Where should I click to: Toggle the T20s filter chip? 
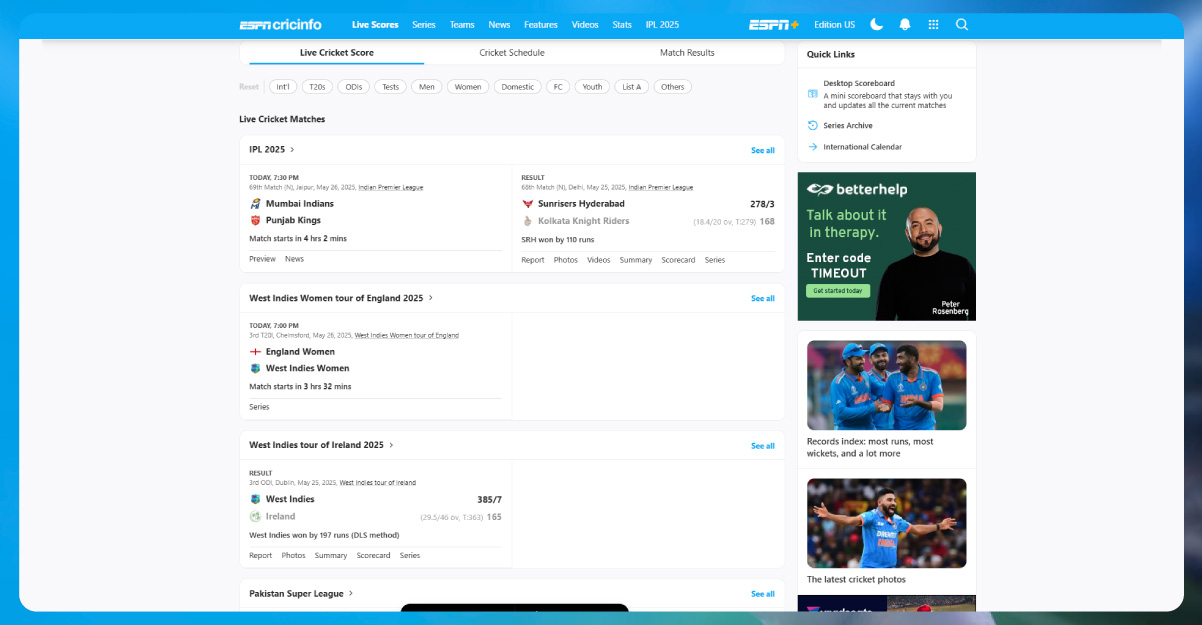(316, 86)
